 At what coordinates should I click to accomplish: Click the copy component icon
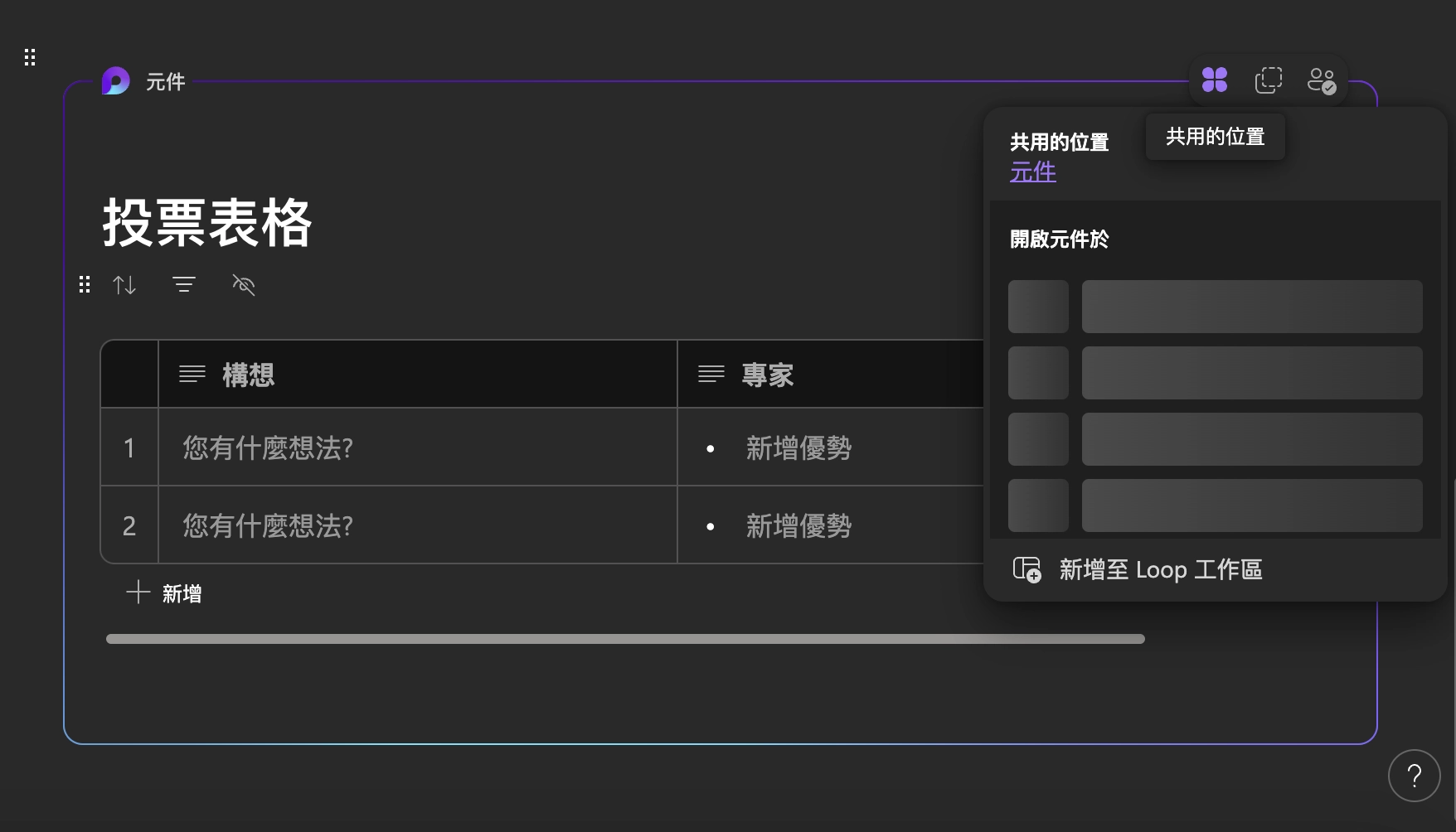[1268, 80]
